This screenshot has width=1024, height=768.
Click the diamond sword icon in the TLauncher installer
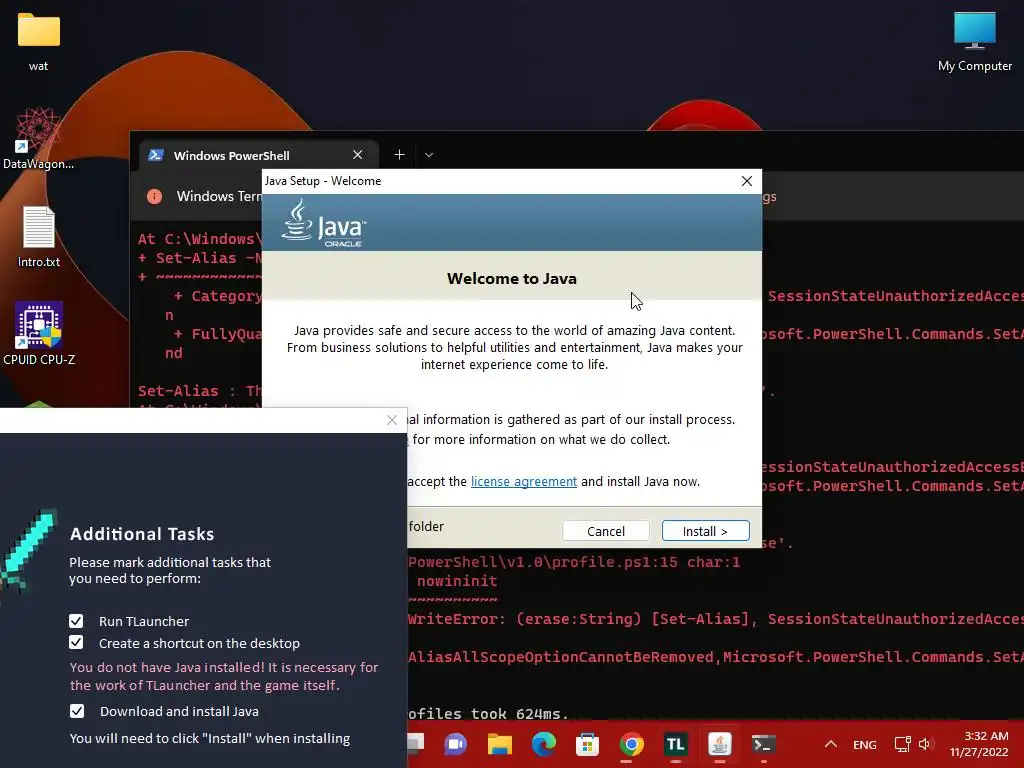[27, 550]
